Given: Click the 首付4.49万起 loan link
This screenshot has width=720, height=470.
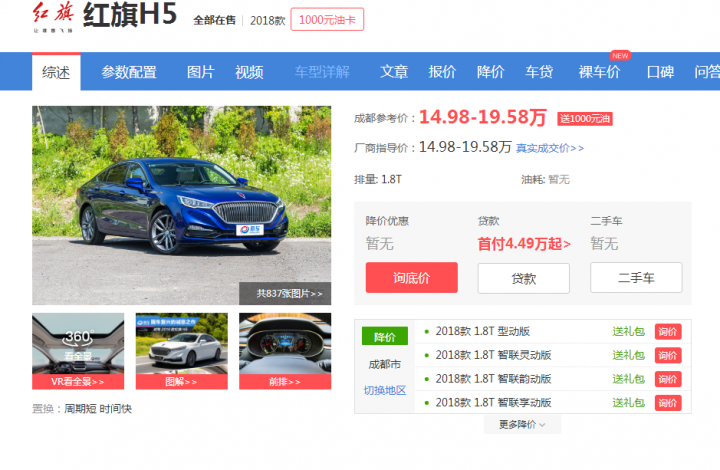Looking at the screenshot, I should point(524,244).
